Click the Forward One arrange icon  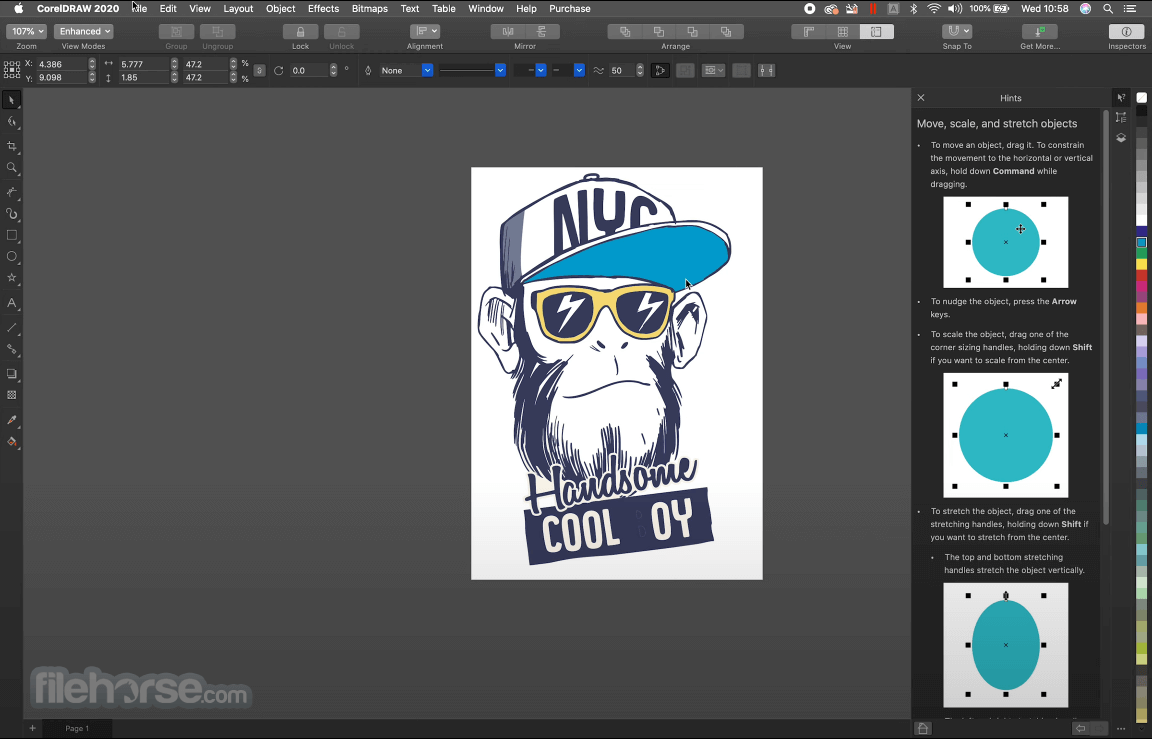[658, 32]
